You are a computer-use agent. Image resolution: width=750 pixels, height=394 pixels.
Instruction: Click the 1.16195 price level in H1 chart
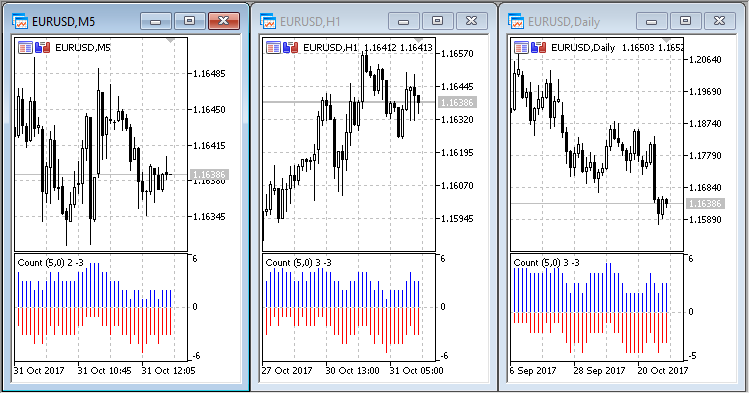pos(457,153)
